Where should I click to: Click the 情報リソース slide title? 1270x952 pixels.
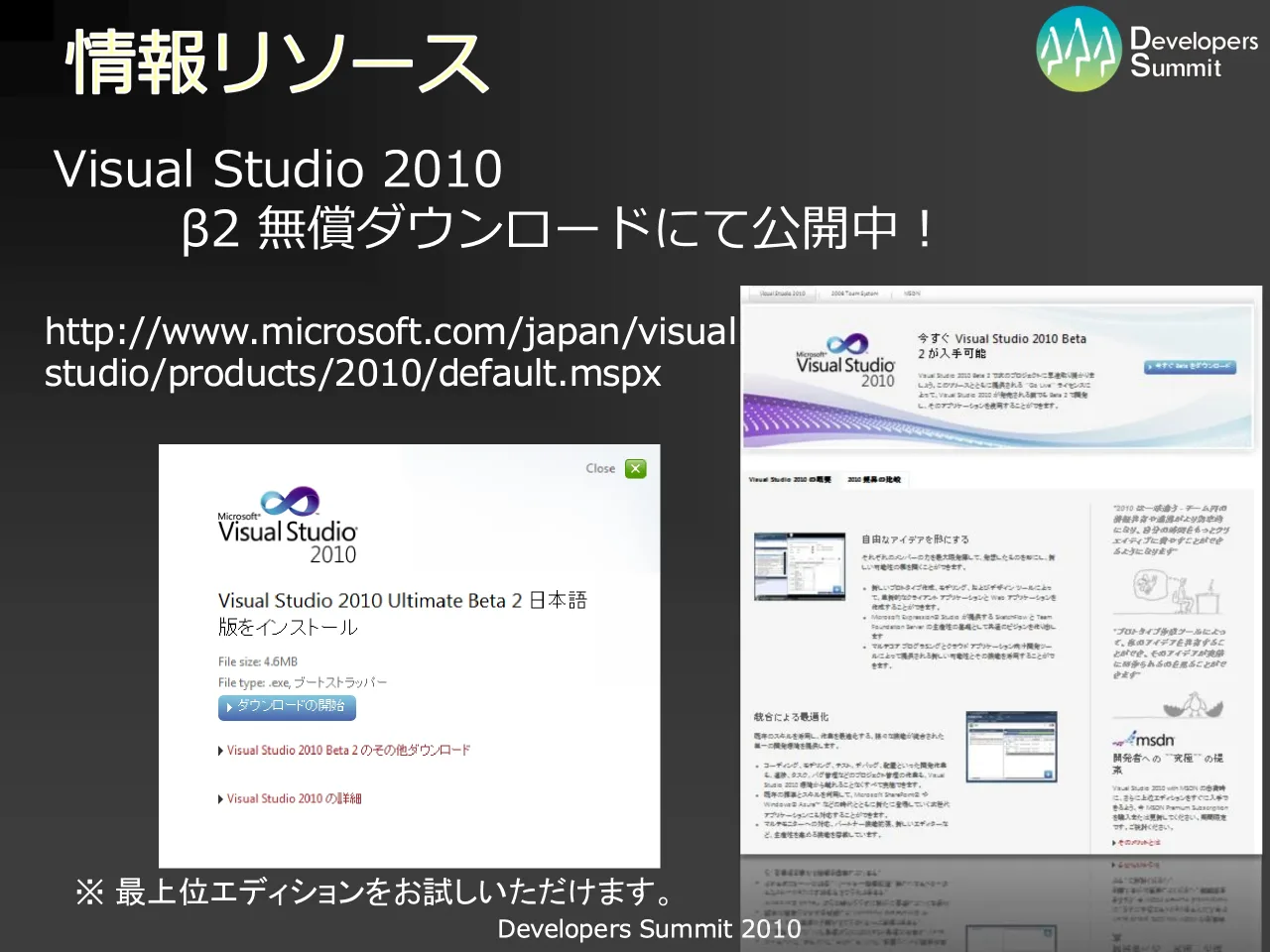277,62
